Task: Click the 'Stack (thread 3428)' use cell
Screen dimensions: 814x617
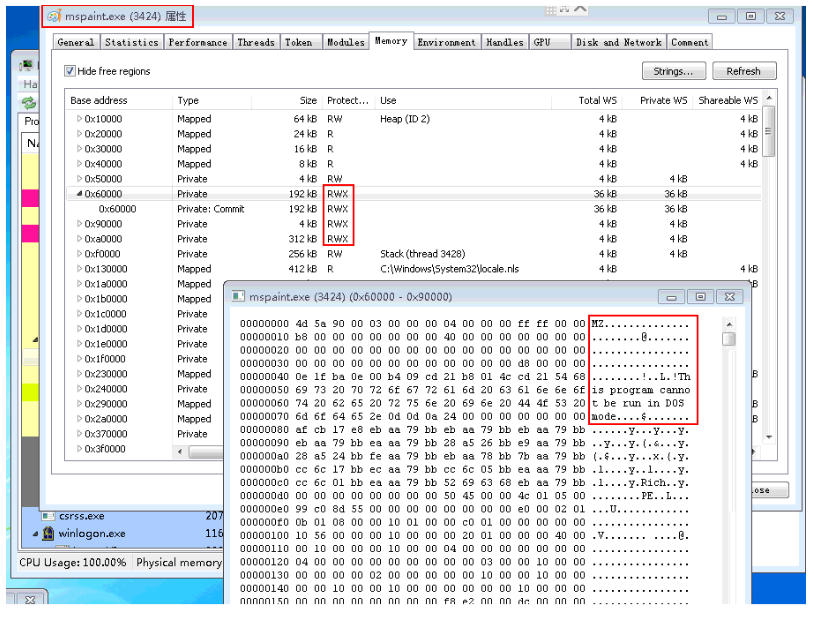Action: tap(423, 254)
